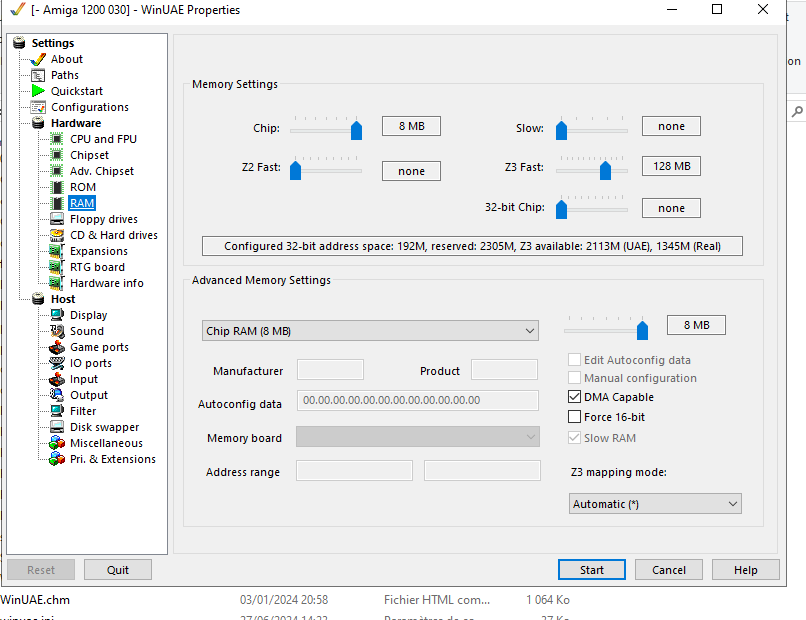This screenshot has width=806, height=620.
Task: Click the Product input field
Action: pos(504,370)
